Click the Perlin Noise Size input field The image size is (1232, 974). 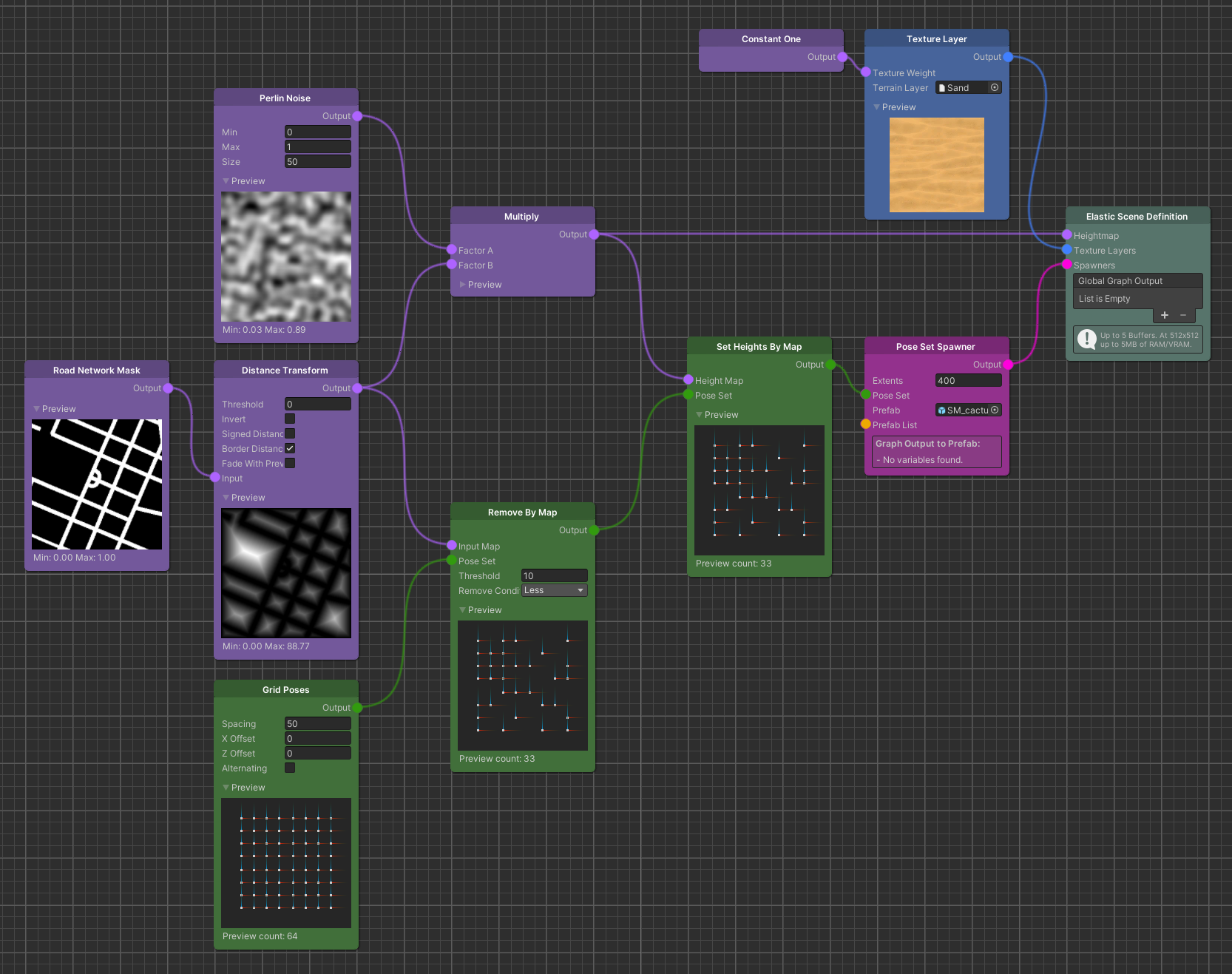click(318, 161)
